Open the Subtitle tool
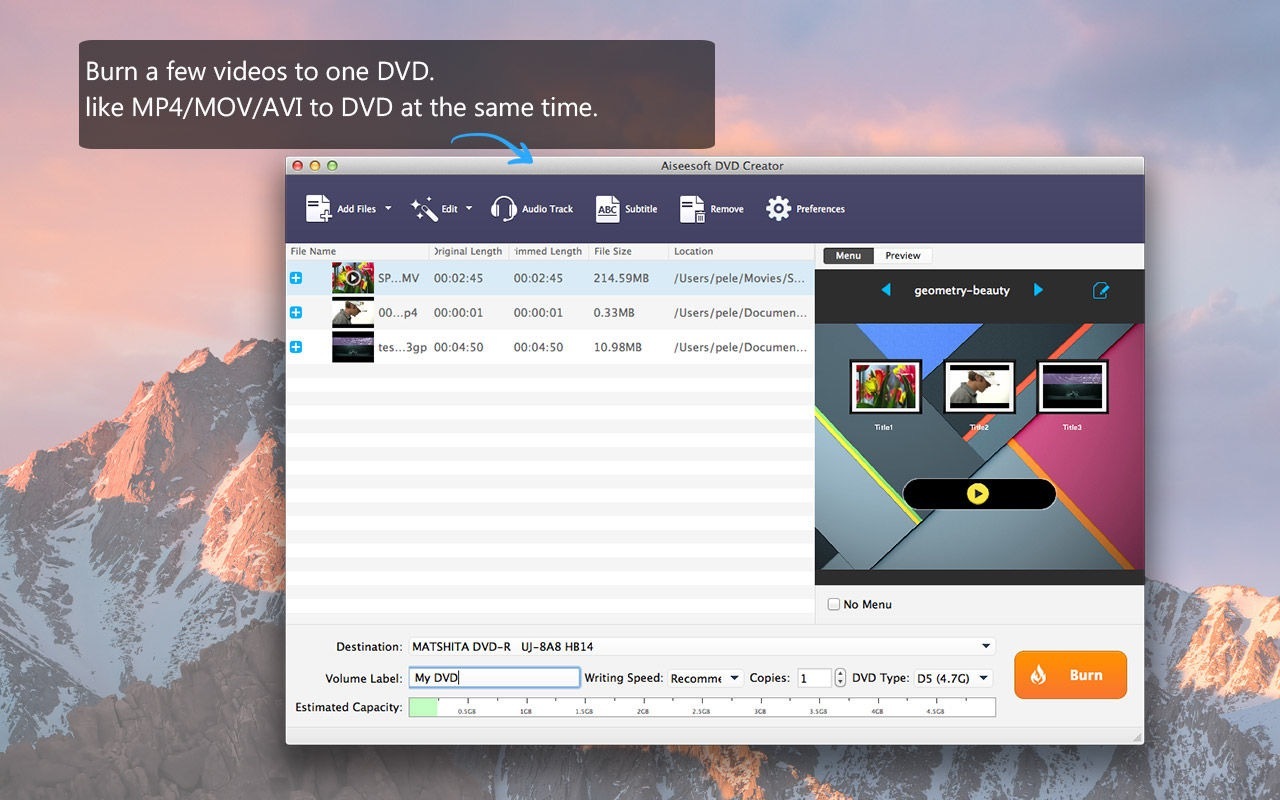 click(x=608, y=209)
